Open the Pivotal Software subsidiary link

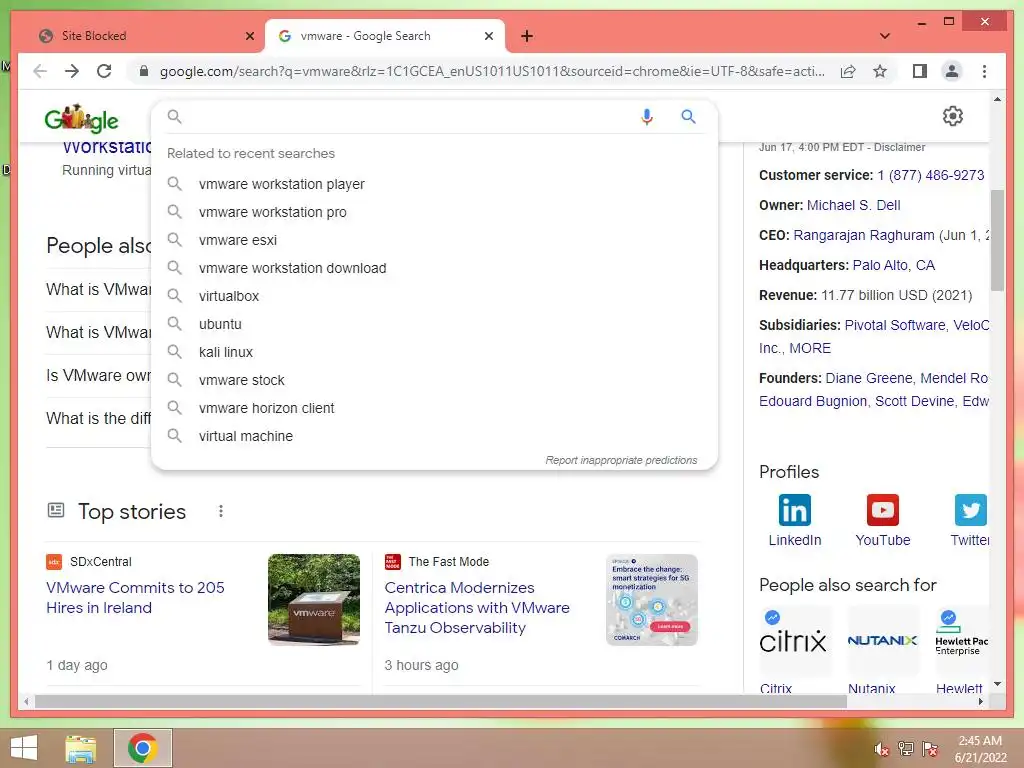[x=895, y=325]
